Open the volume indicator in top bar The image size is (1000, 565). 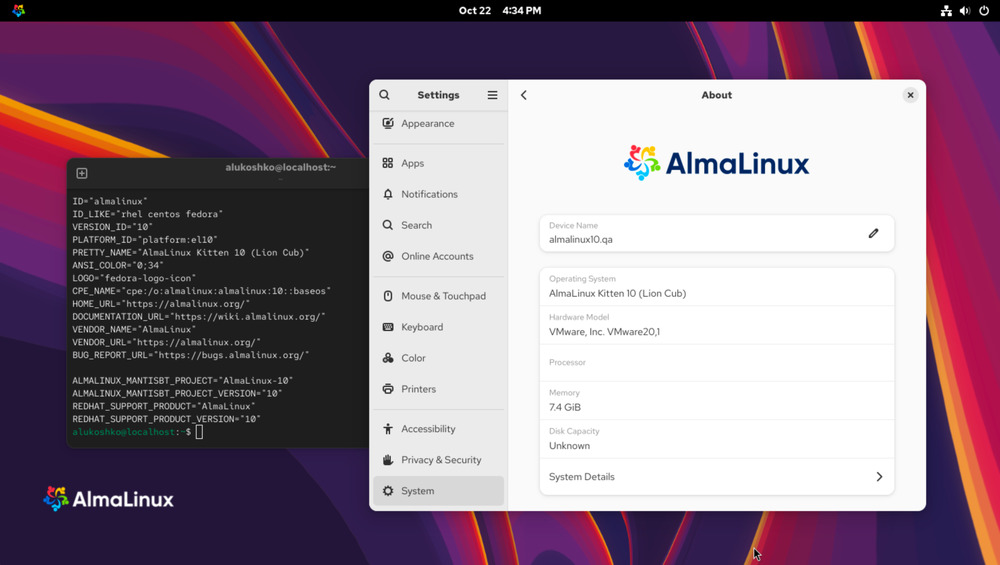pos(965,11)
